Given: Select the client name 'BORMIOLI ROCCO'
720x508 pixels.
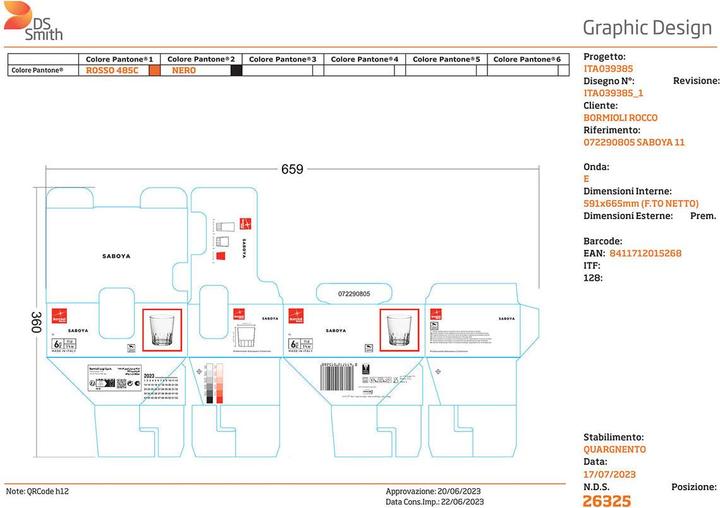Looking at the screenshot, I should coord(620,118).
